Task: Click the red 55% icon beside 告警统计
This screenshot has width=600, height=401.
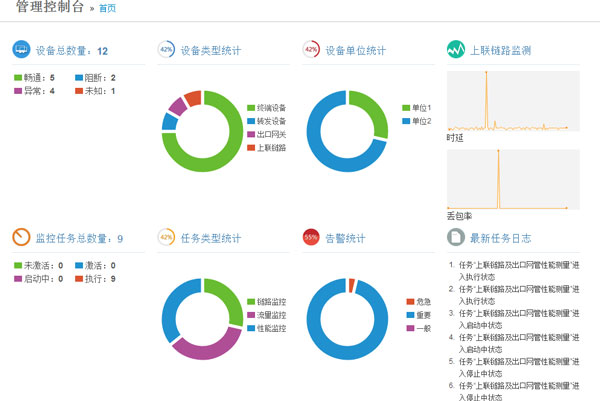Action: pos(311,238)
